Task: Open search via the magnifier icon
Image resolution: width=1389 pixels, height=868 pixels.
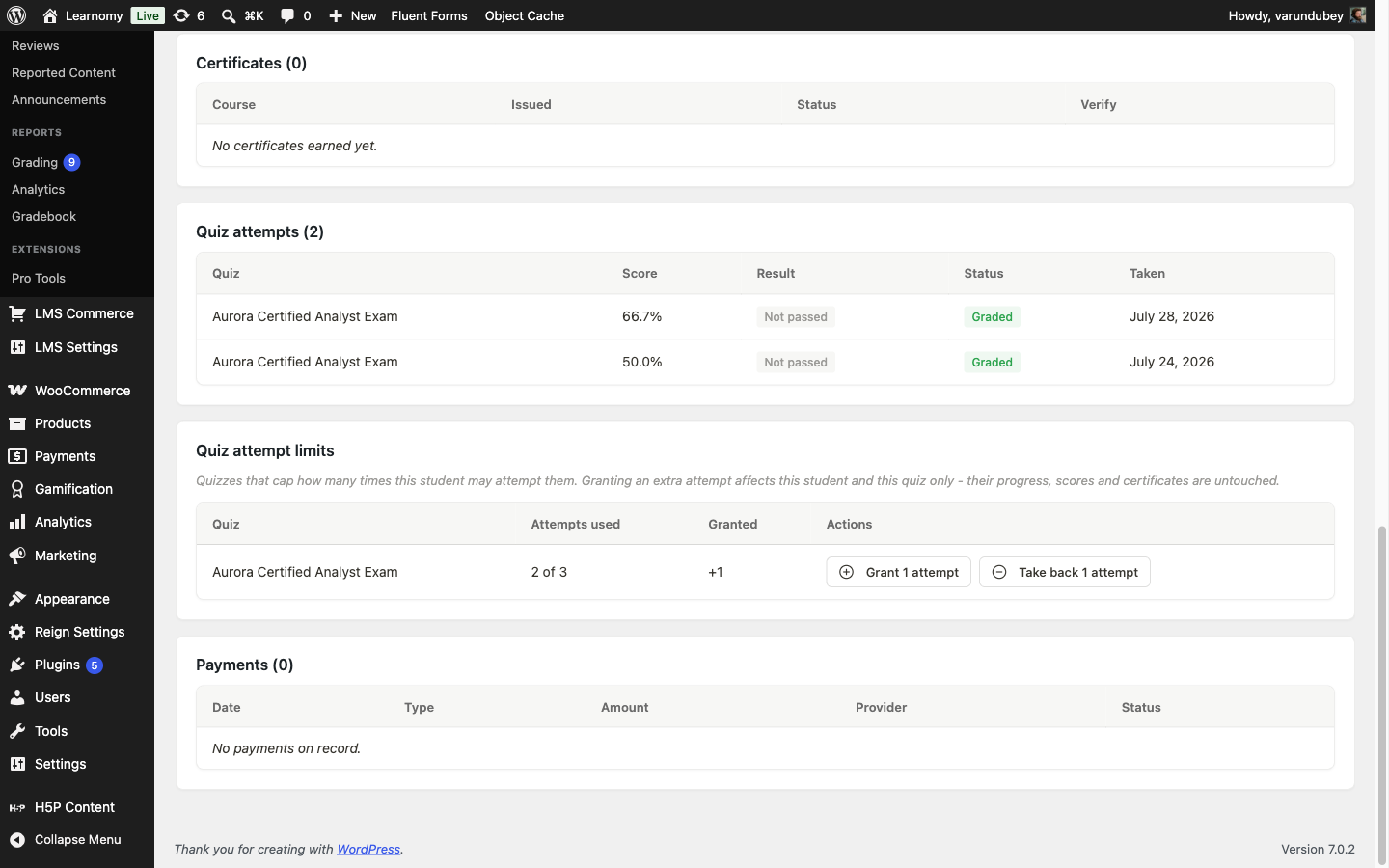Action: [229, 15]
